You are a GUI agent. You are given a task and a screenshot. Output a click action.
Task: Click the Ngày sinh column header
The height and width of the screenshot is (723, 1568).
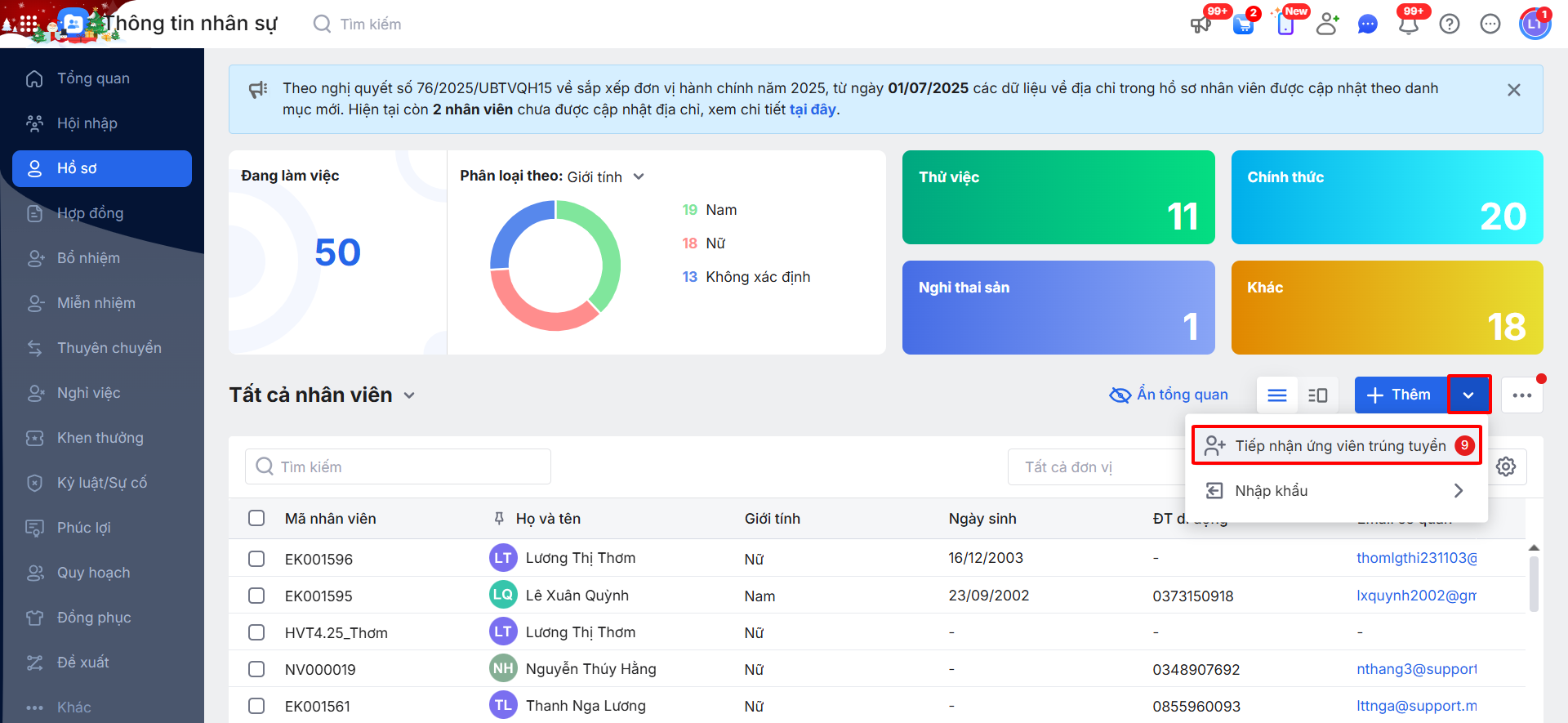[x=982, y=519]
